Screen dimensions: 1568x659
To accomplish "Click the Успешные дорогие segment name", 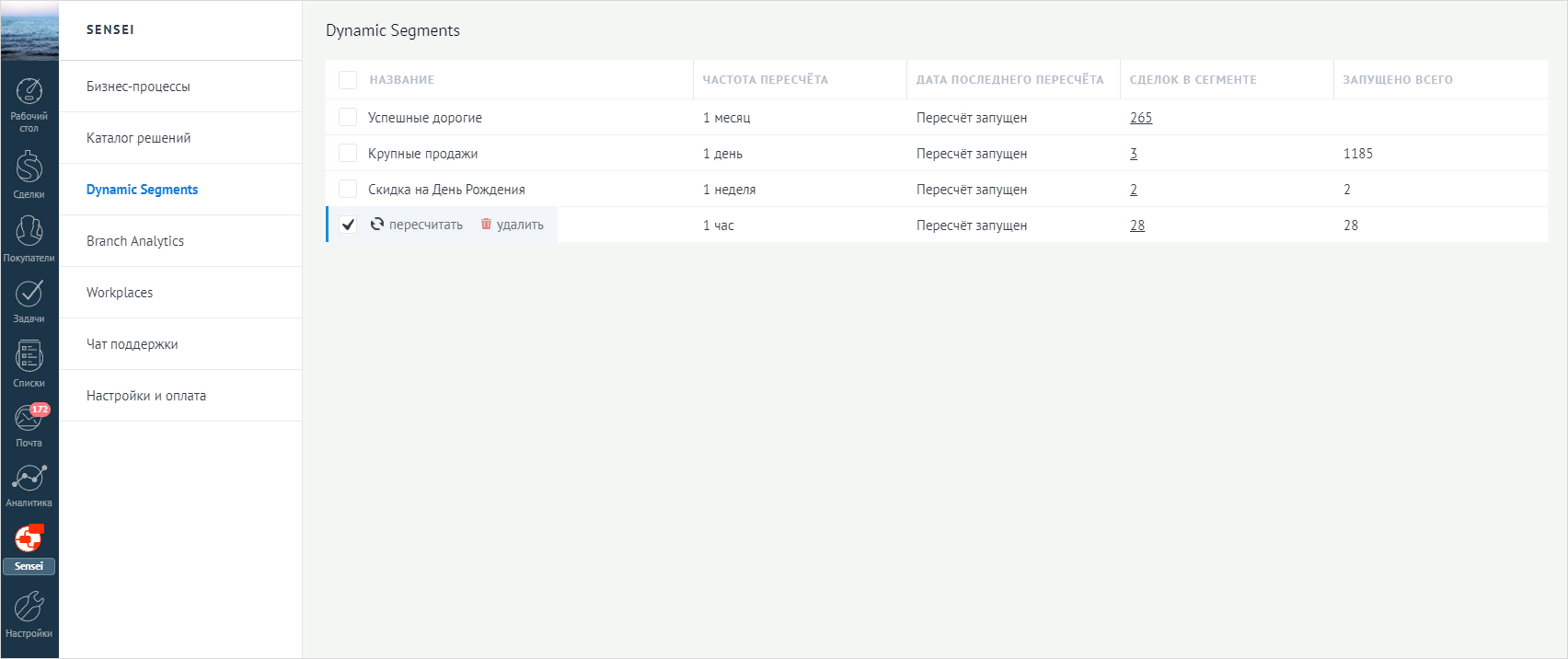I will click(425, 118).
